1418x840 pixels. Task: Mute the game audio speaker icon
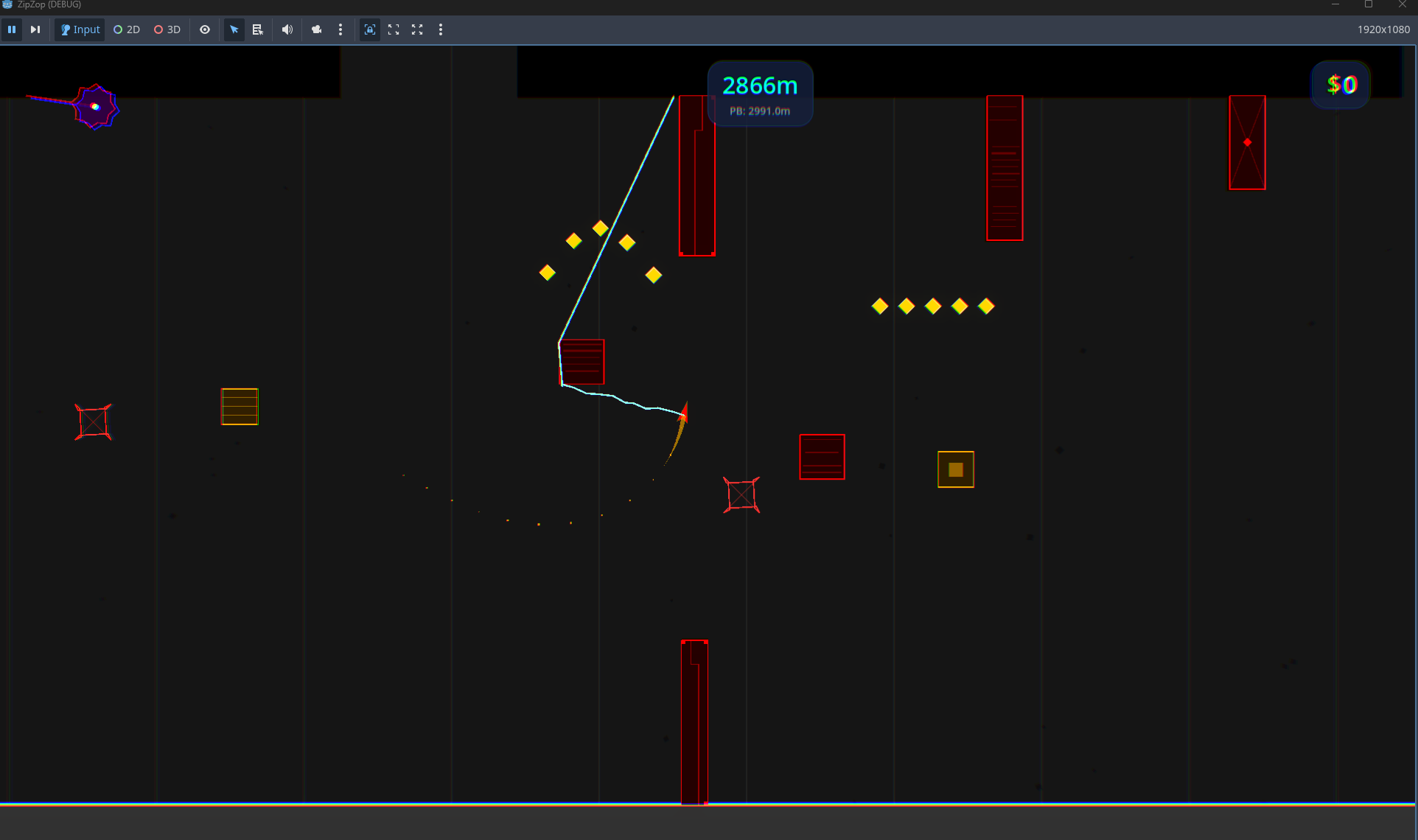pos(287,29)
